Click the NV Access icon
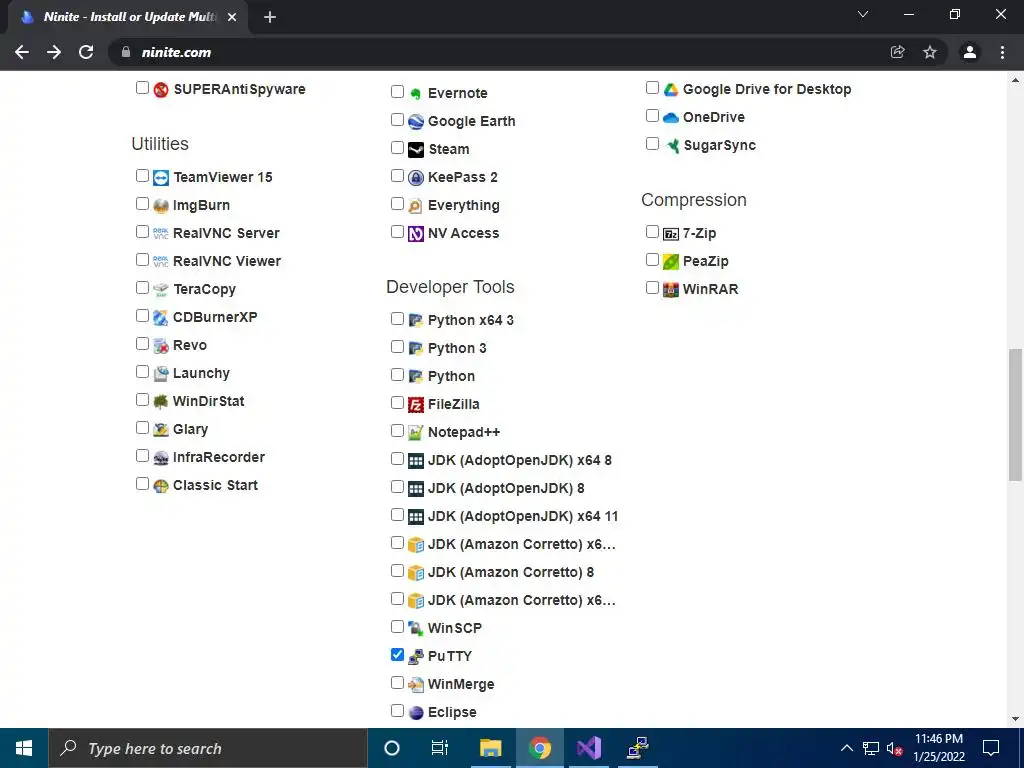1024x768 pixels. pos(416,234)
